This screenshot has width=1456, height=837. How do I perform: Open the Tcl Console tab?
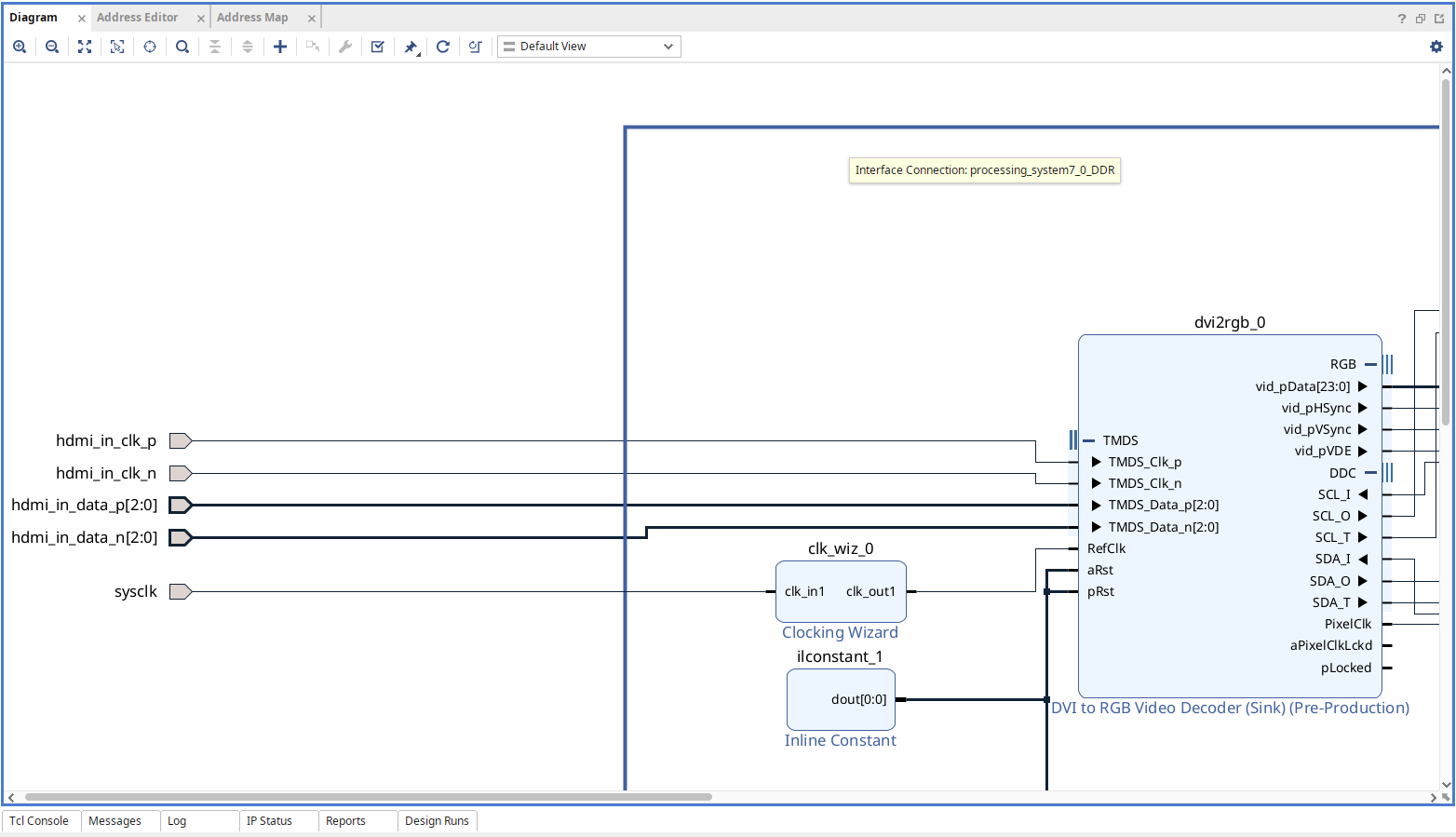tap(39, 821)
